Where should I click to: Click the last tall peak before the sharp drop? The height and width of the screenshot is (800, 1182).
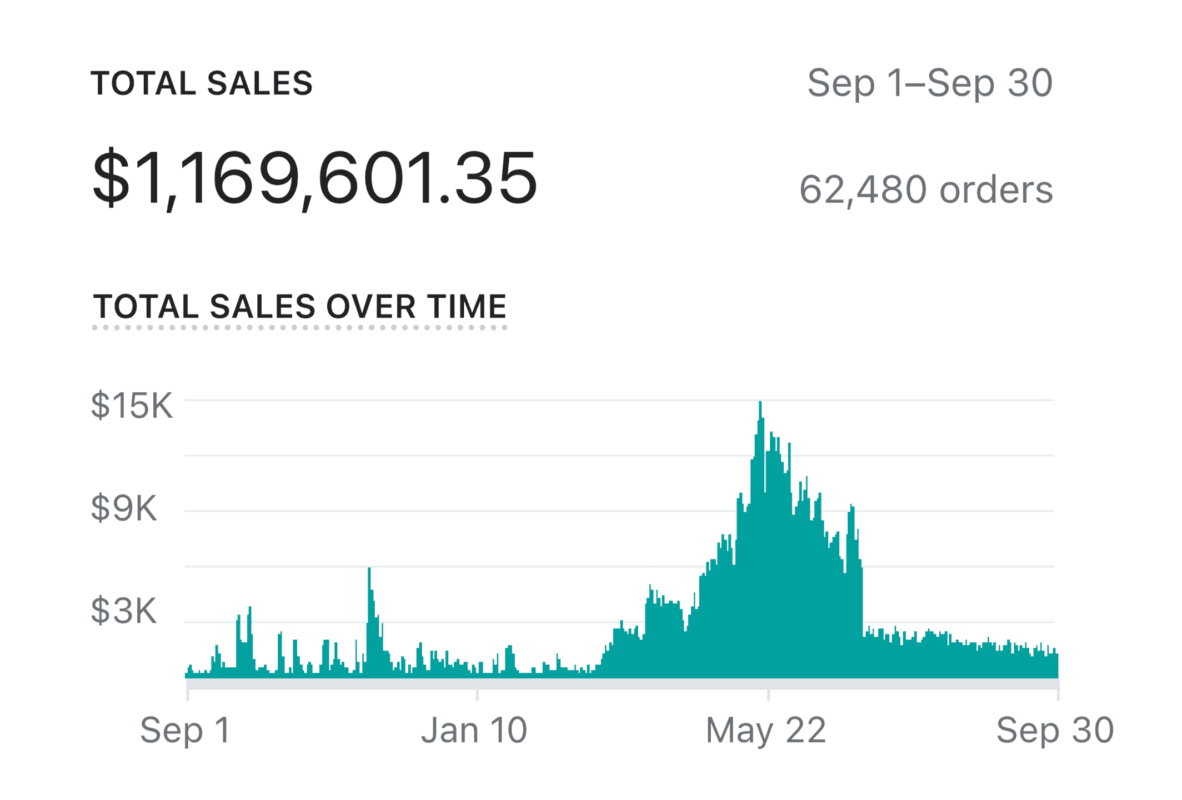852,540
